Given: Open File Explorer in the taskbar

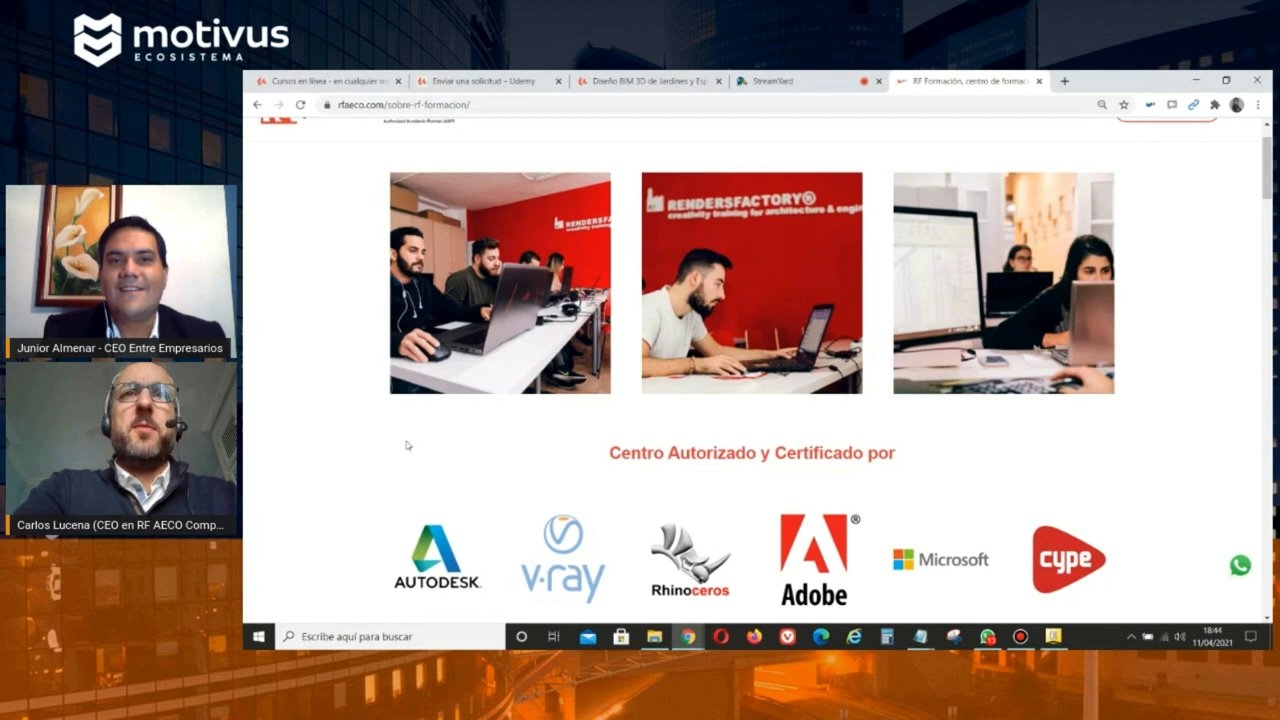Looking at the screenshot, I should click(x=654, y=637).
